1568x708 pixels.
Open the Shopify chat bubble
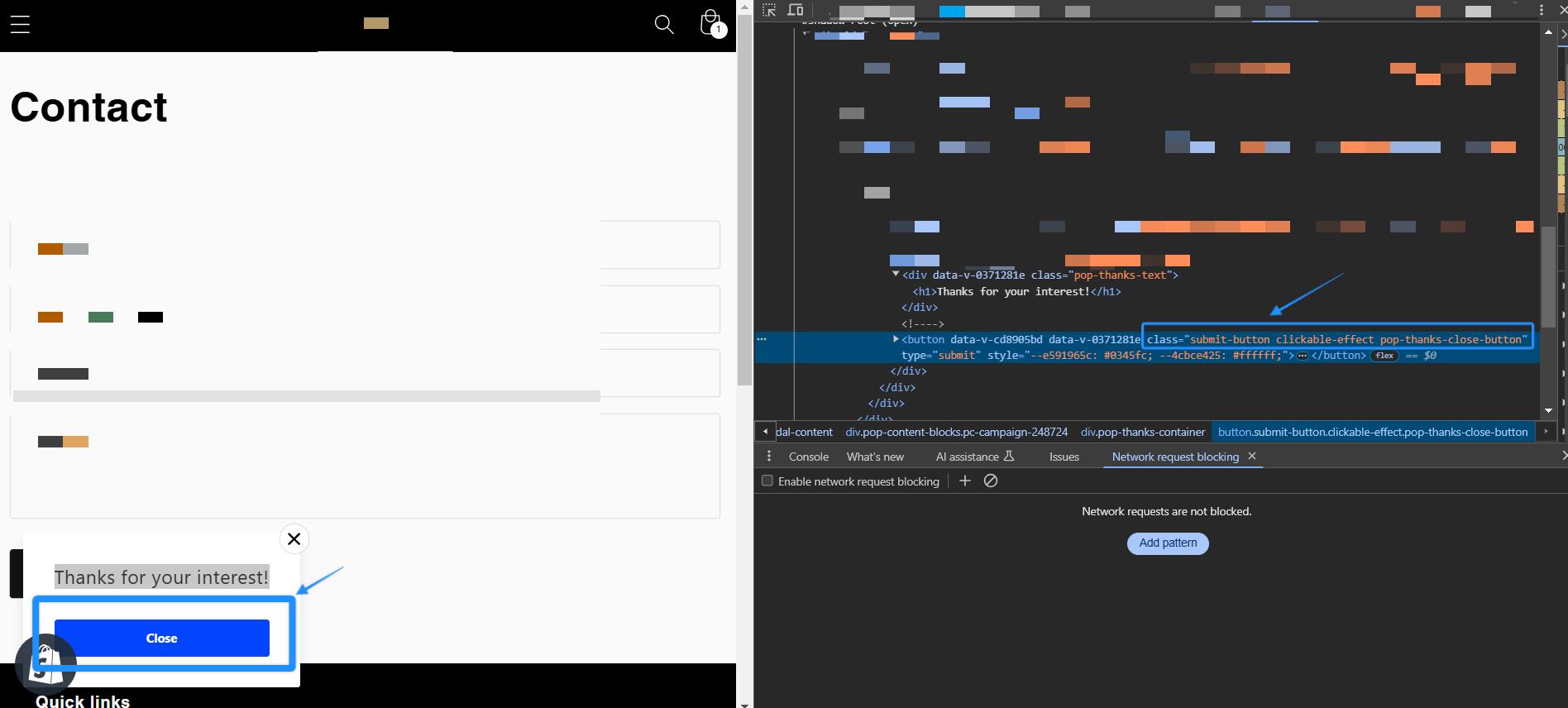(x=45, y=664)
